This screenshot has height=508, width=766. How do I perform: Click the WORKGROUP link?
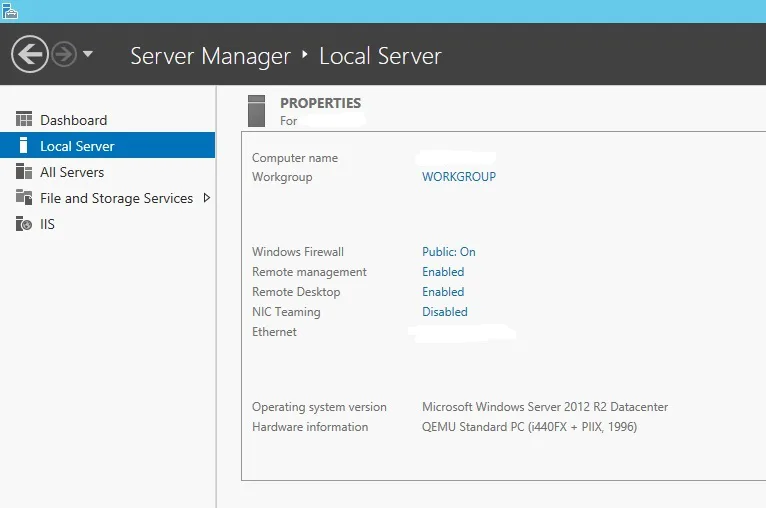pyautogui.click(x=458, y=177)
